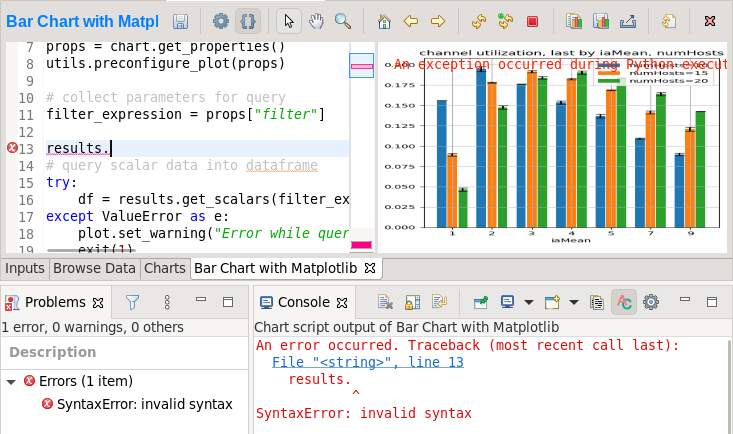
Task: Switch to the Inputs tab
Action: pos(24,268)
